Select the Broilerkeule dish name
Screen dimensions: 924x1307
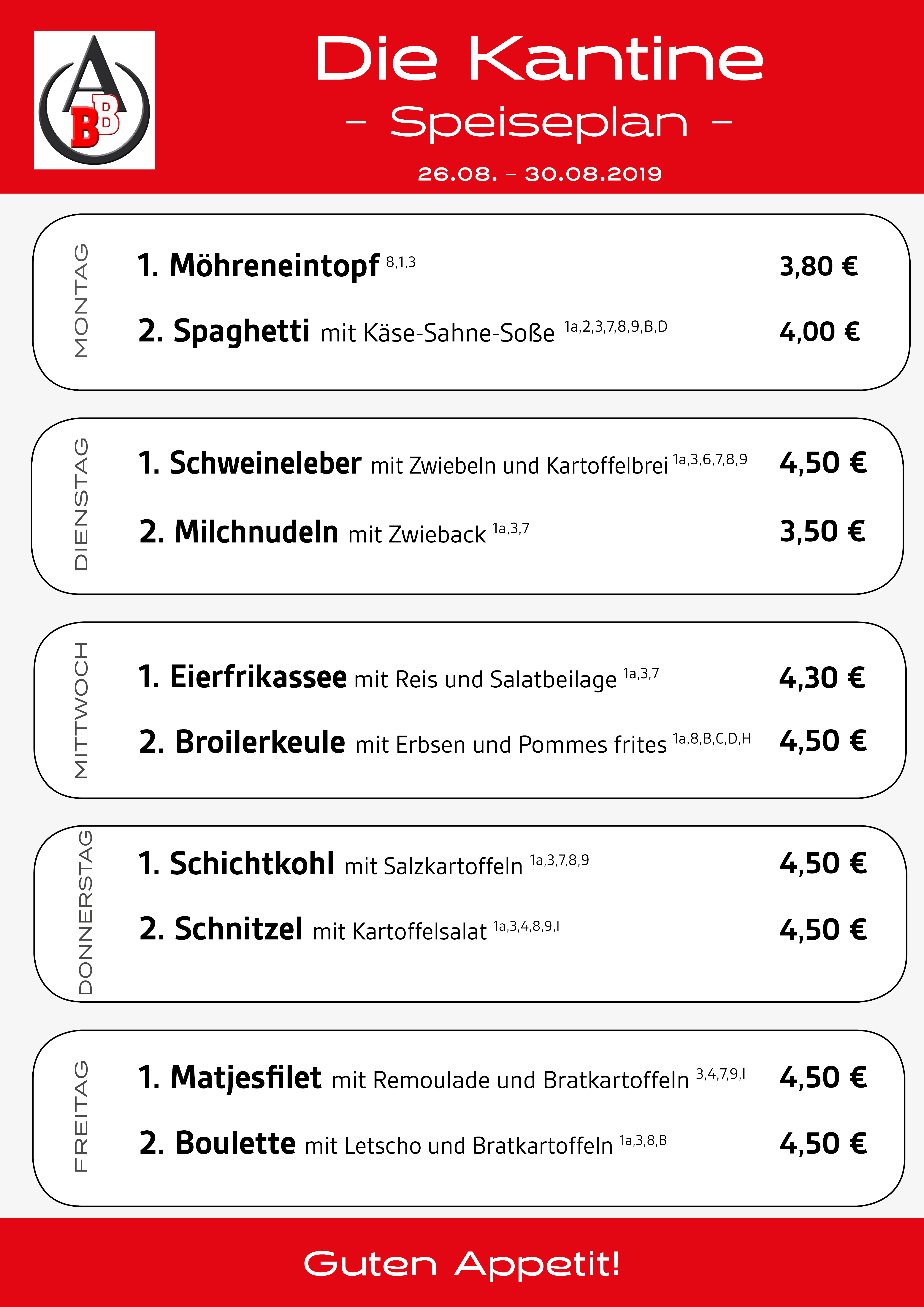click(260, 742)
